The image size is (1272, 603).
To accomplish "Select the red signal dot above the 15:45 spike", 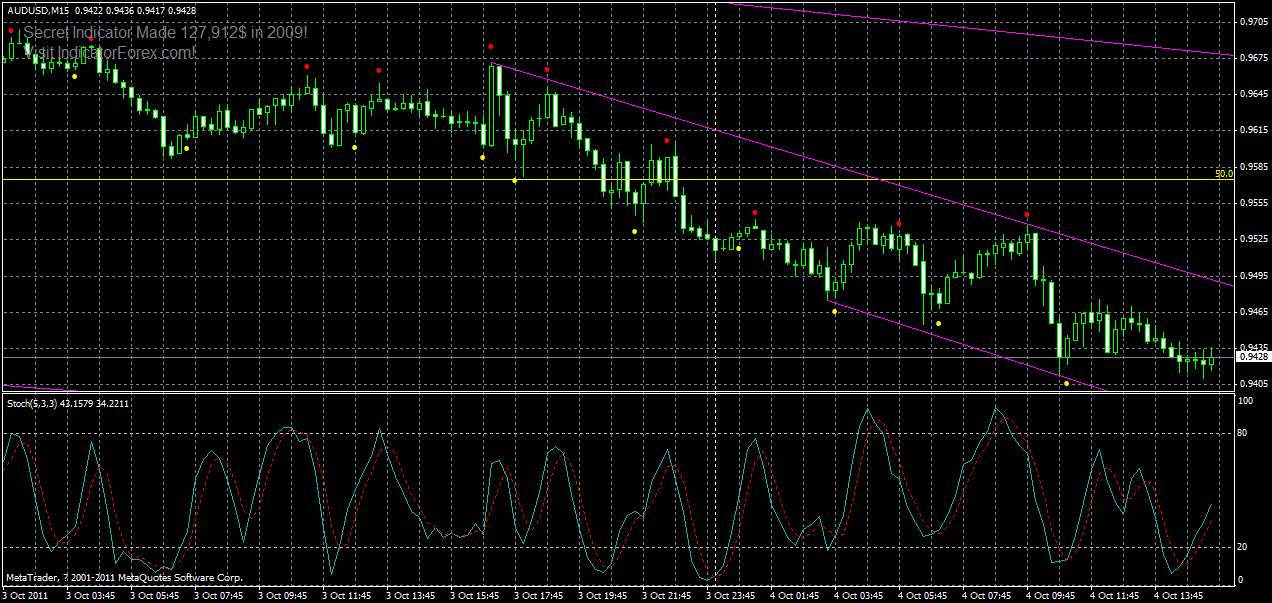I will [491, 44].
